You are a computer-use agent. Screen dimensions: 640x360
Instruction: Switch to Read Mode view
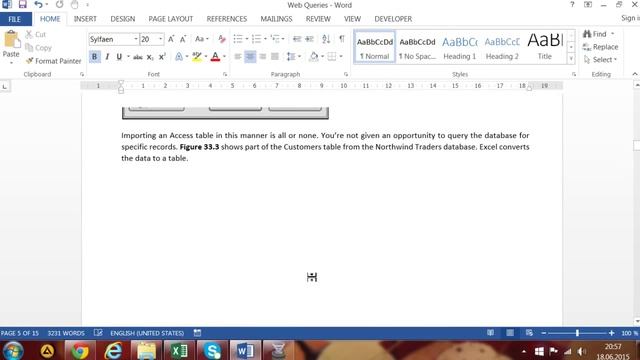[x=491, y=333]
